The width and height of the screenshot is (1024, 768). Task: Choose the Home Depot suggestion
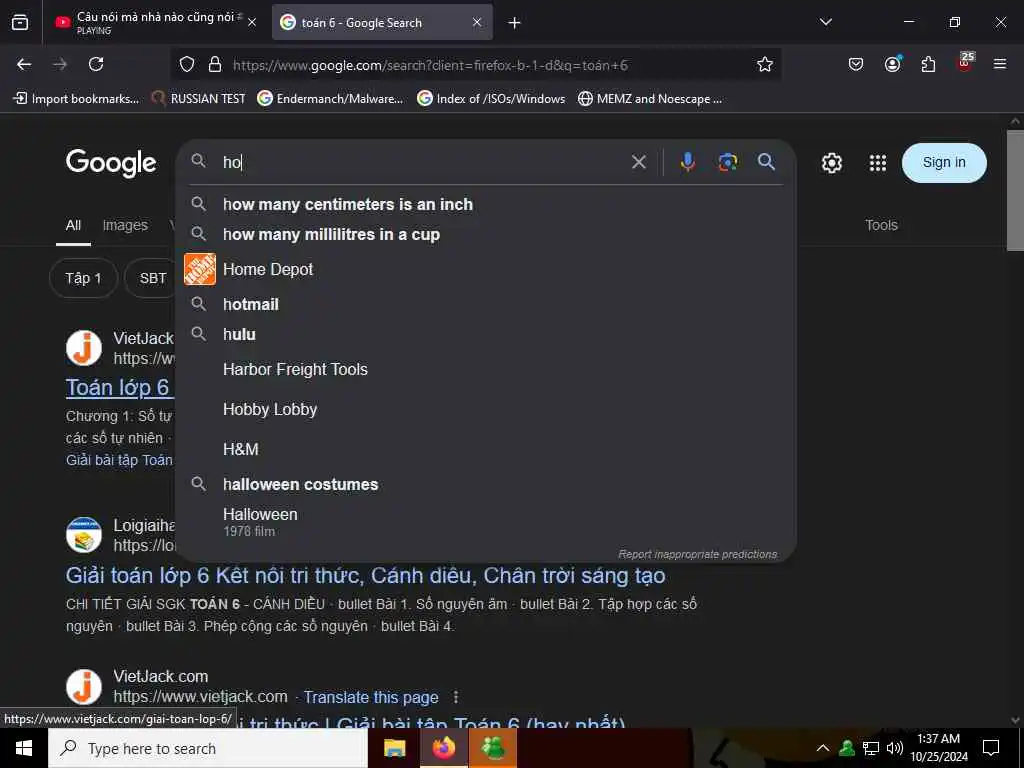[487, 269]
